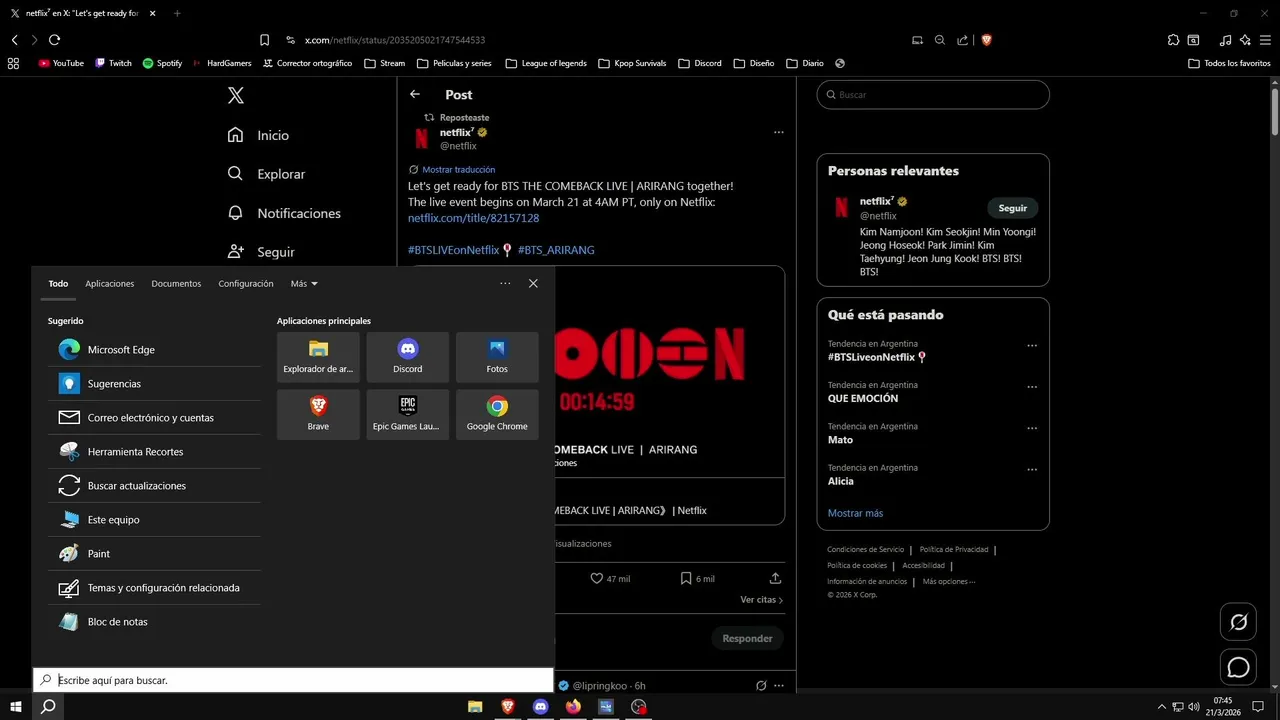Click Mostrar más in trends
Image resolution: width=1280 pixels, height=720 pixels.
(855, 513)
